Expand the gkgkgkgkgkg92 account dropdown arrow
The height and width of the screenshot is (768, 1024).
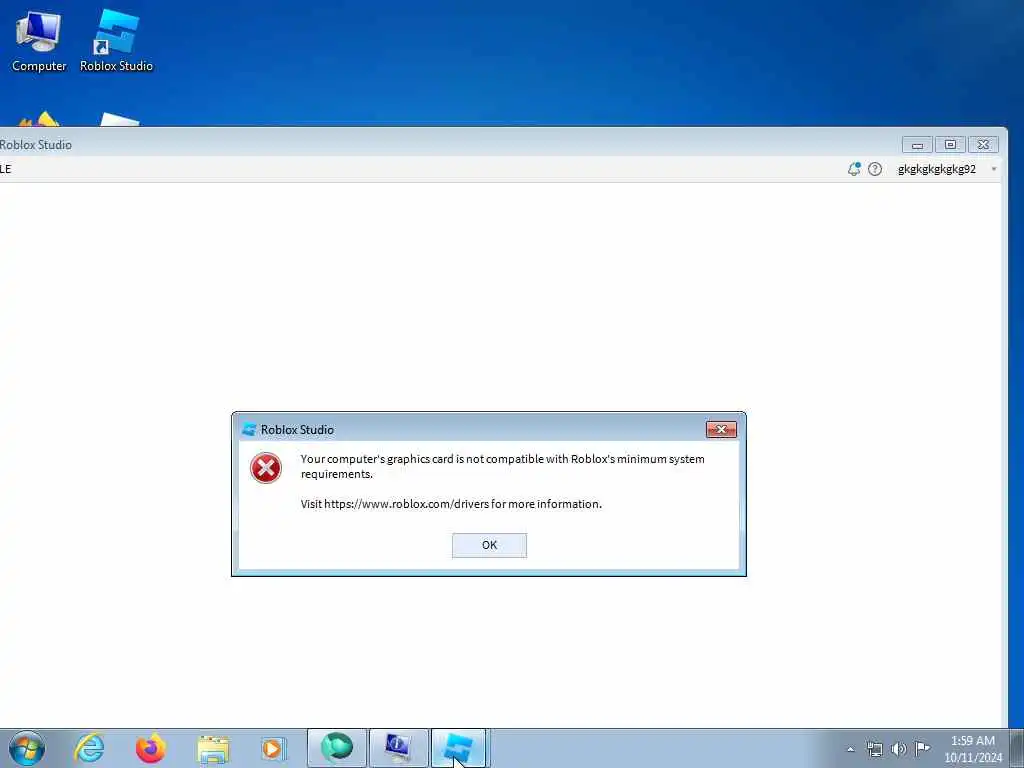(994, 169)
